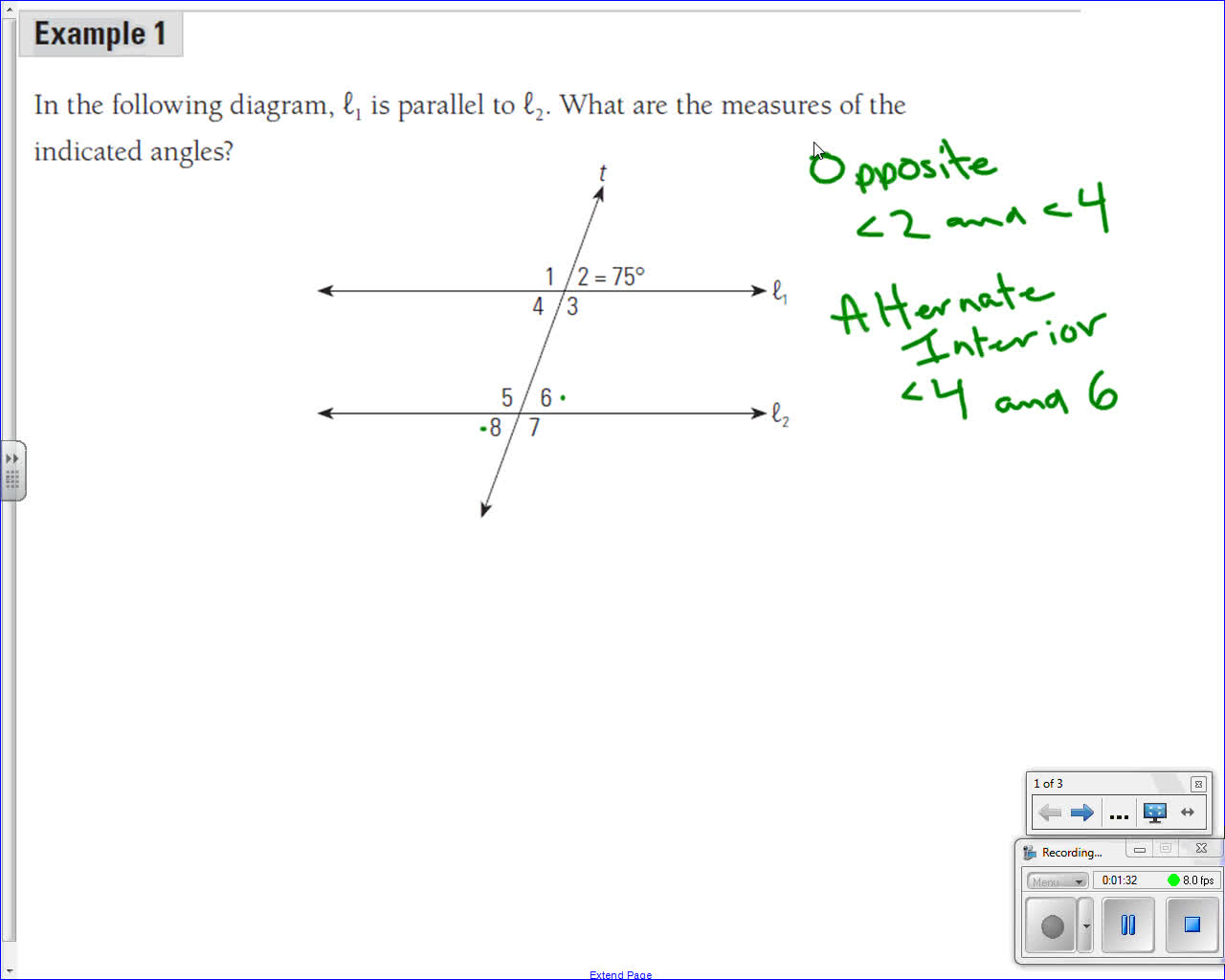The height and width of the screenshot is (980, 1225).
Task: Minimize the Recording window
Action: [1139, 849]
